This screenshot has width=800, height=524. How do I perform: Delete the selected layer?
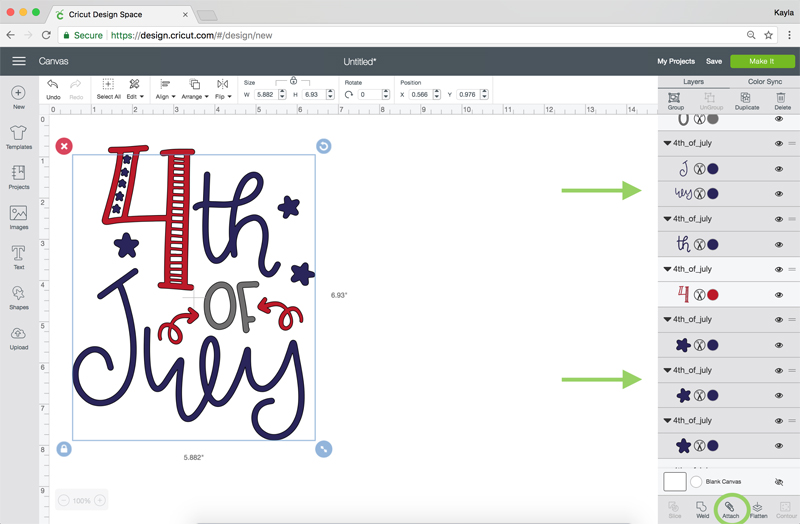782,101
